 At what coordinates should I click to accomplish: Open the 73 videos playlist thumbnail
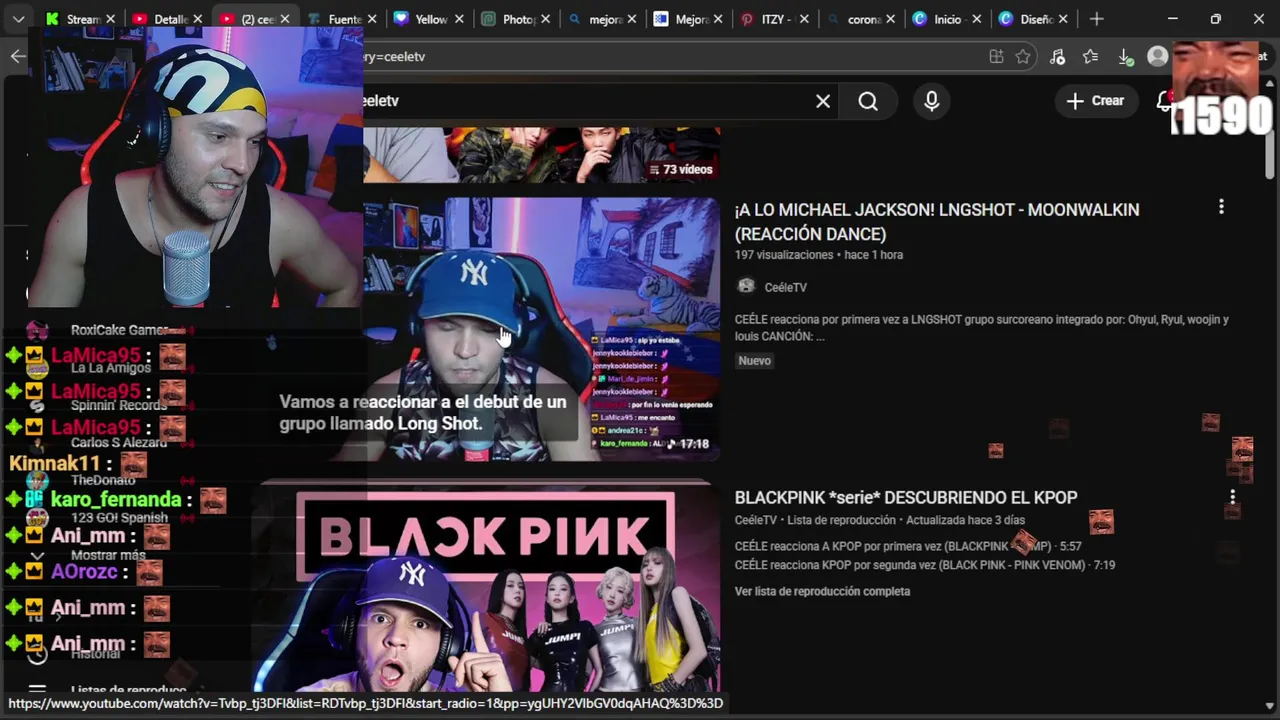click(x=541, y=155)
